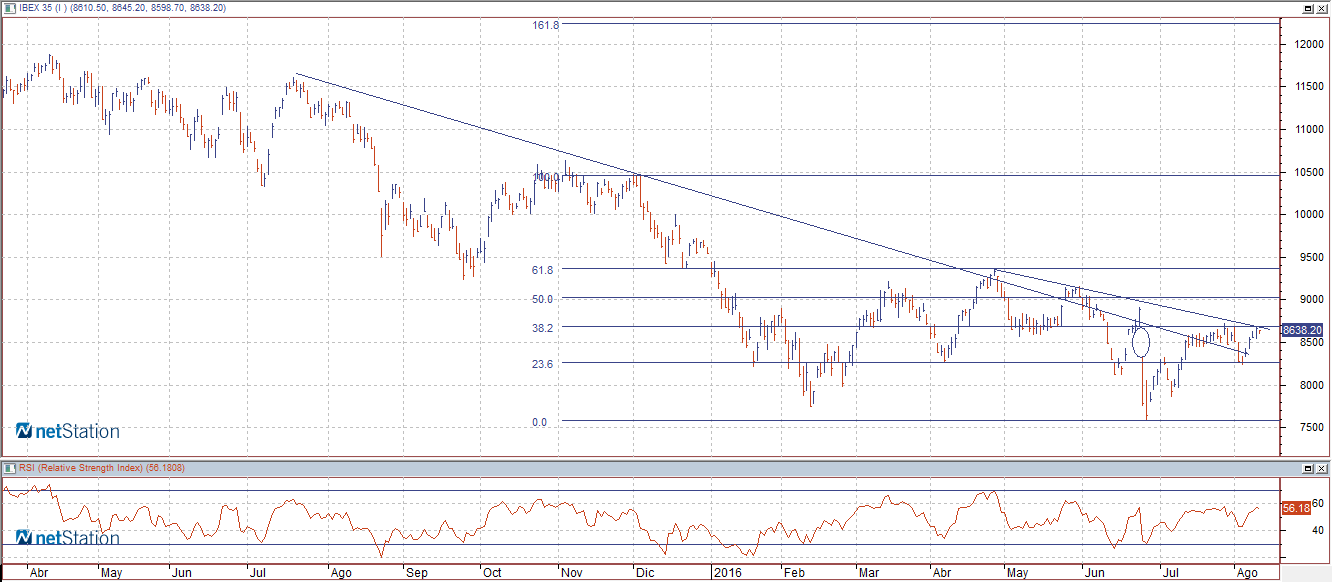Viewport: 1332px width, 582px height.
Task: Click the IBEX 35 chart icon in title bar
Action: (9, 7)
